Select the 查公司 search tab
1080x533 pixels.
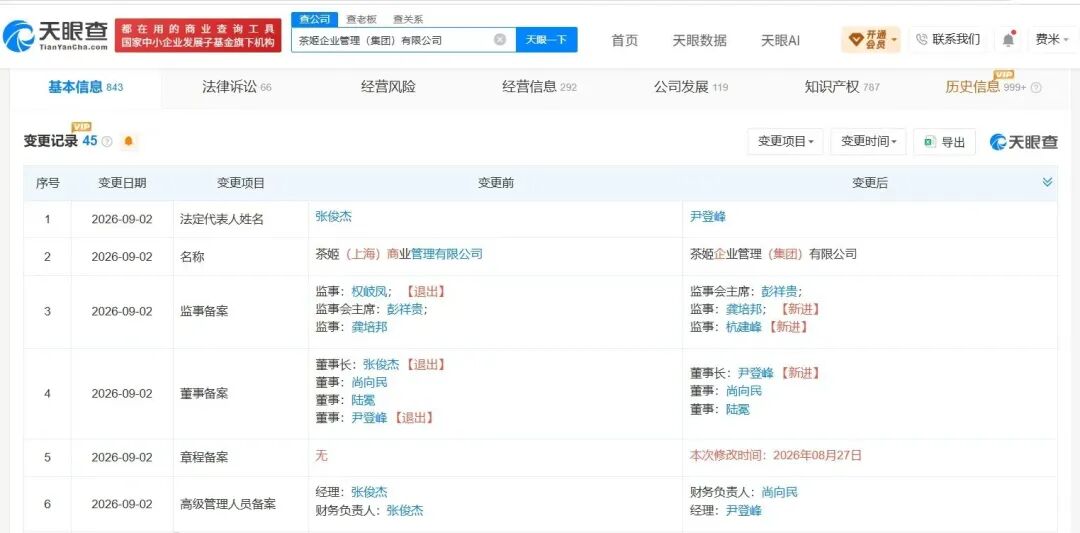[315, 19]
